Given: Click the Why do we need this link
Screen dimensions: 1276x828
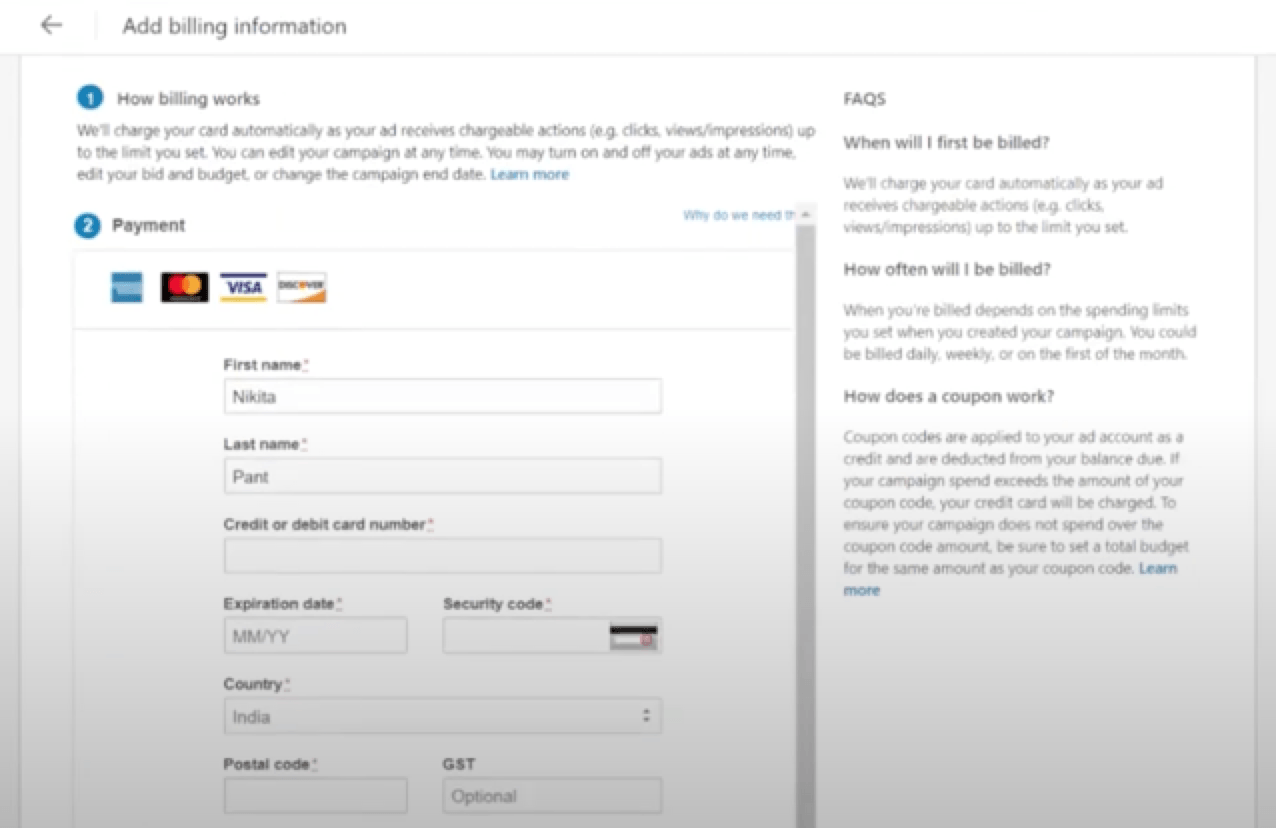Looking at the screenshot, I should tap(742, 214).
